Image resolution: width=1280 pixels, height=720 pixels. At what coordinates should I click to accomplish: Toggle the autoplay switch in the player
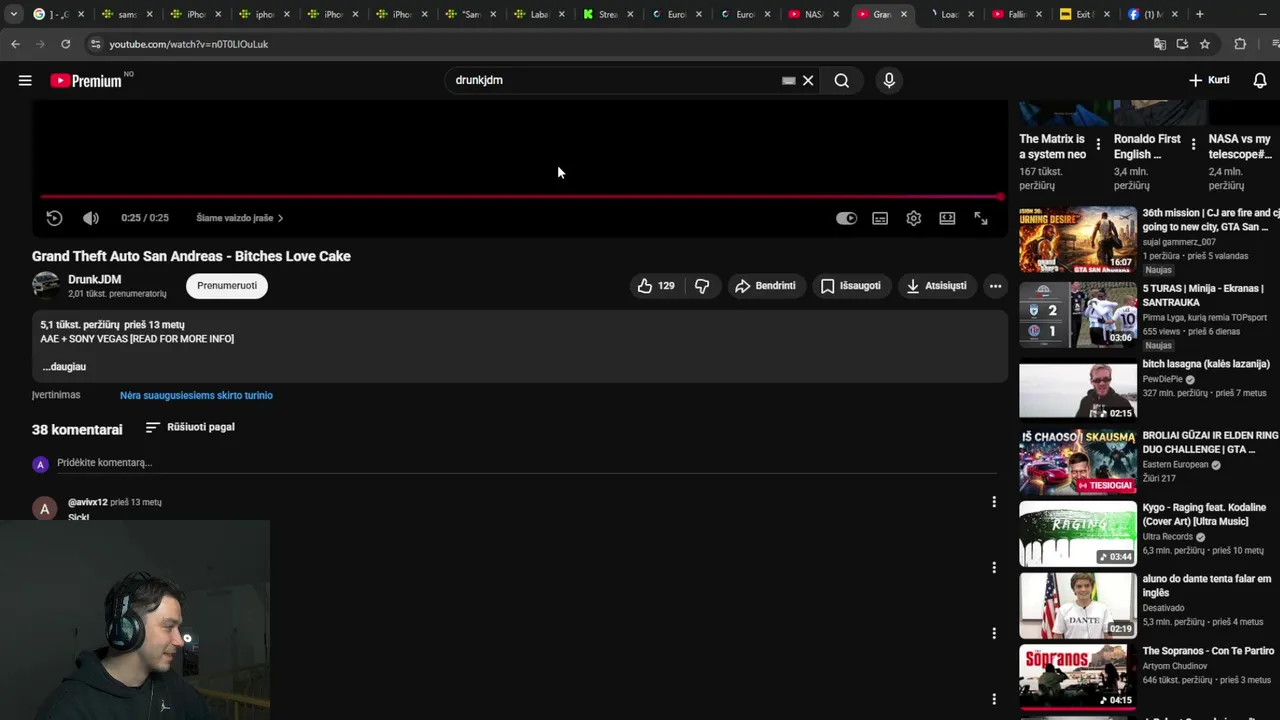[846, 218]
